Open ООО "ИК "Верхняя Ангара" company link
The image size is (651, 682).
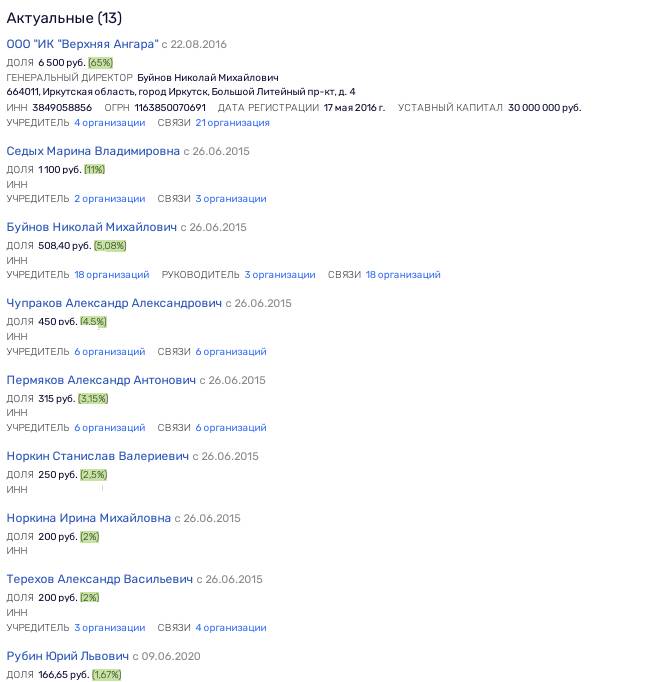pyautogui.click(x=83, y=44)
